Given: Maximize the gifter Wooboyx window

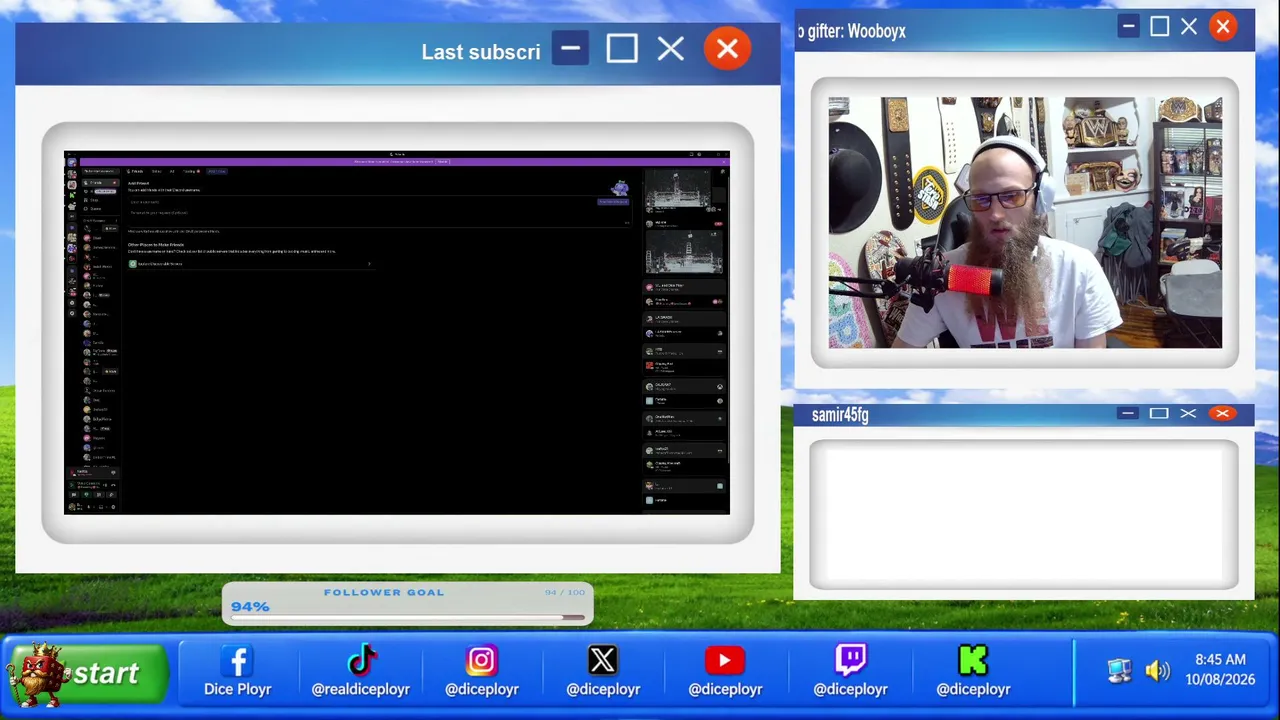Looking at the screenshot, I should click(1159, 27).
